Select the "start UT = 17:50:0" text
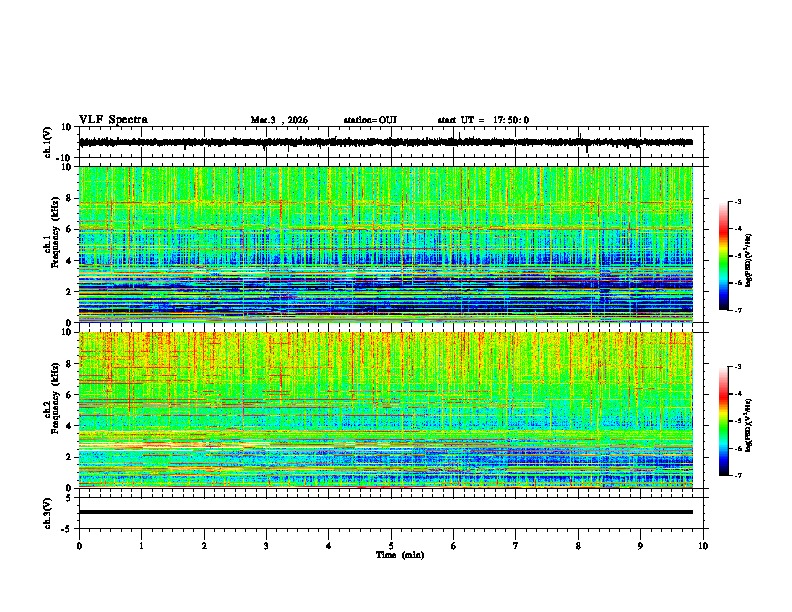This screenshot has height=612, width=792. 483,120
